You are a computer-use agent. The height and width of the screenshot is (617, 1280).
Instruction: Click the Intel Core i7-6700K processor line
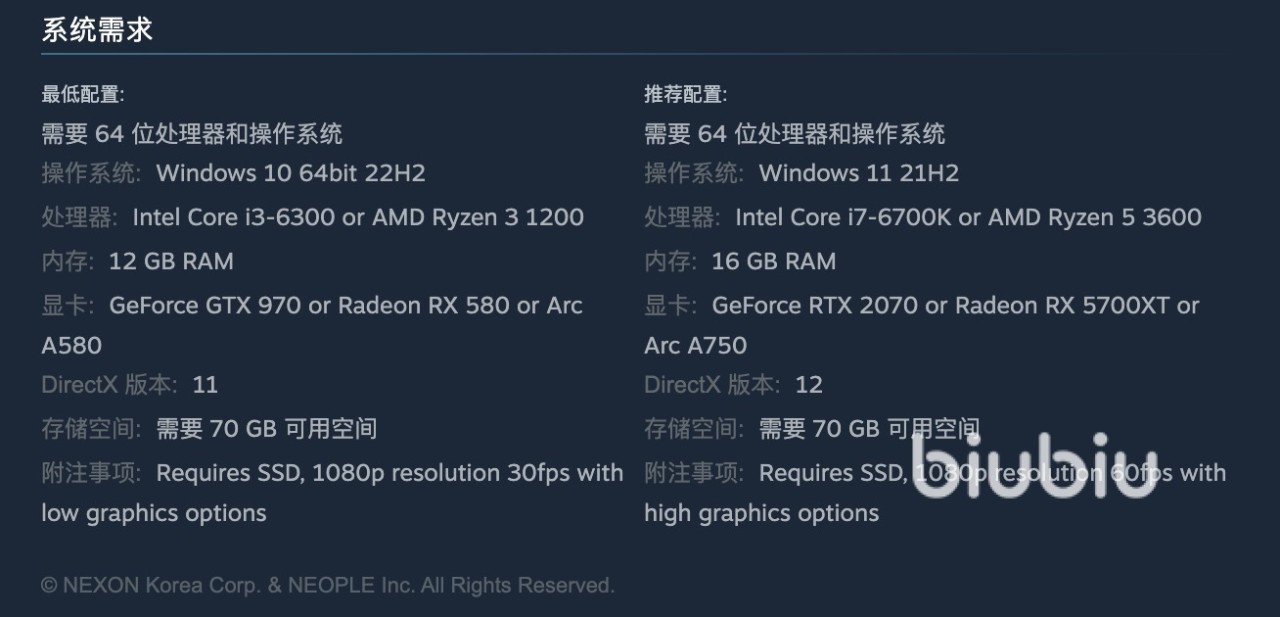(967, 217)
